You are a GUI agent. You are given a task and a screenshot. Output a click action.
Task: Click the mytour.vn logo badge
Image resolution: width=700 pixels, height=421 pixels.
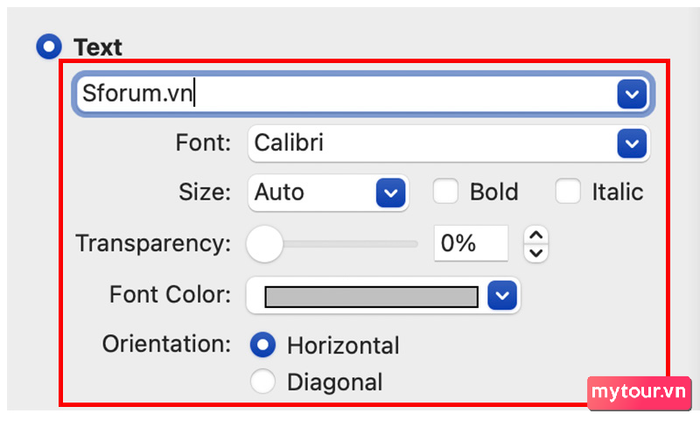[639, 393]
